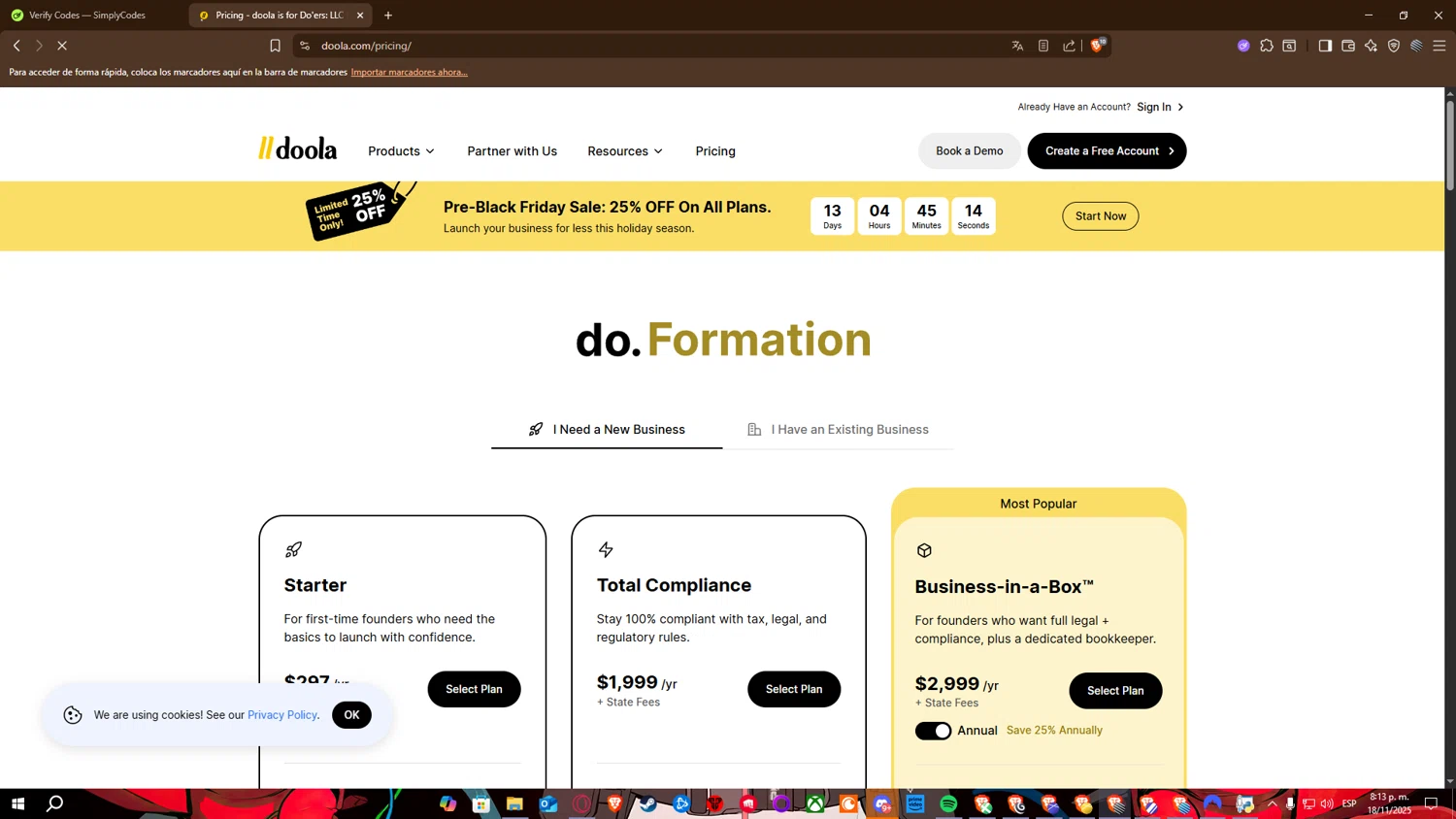
Task: Open the taskbar clock and date
Action: click(1388, 803)
